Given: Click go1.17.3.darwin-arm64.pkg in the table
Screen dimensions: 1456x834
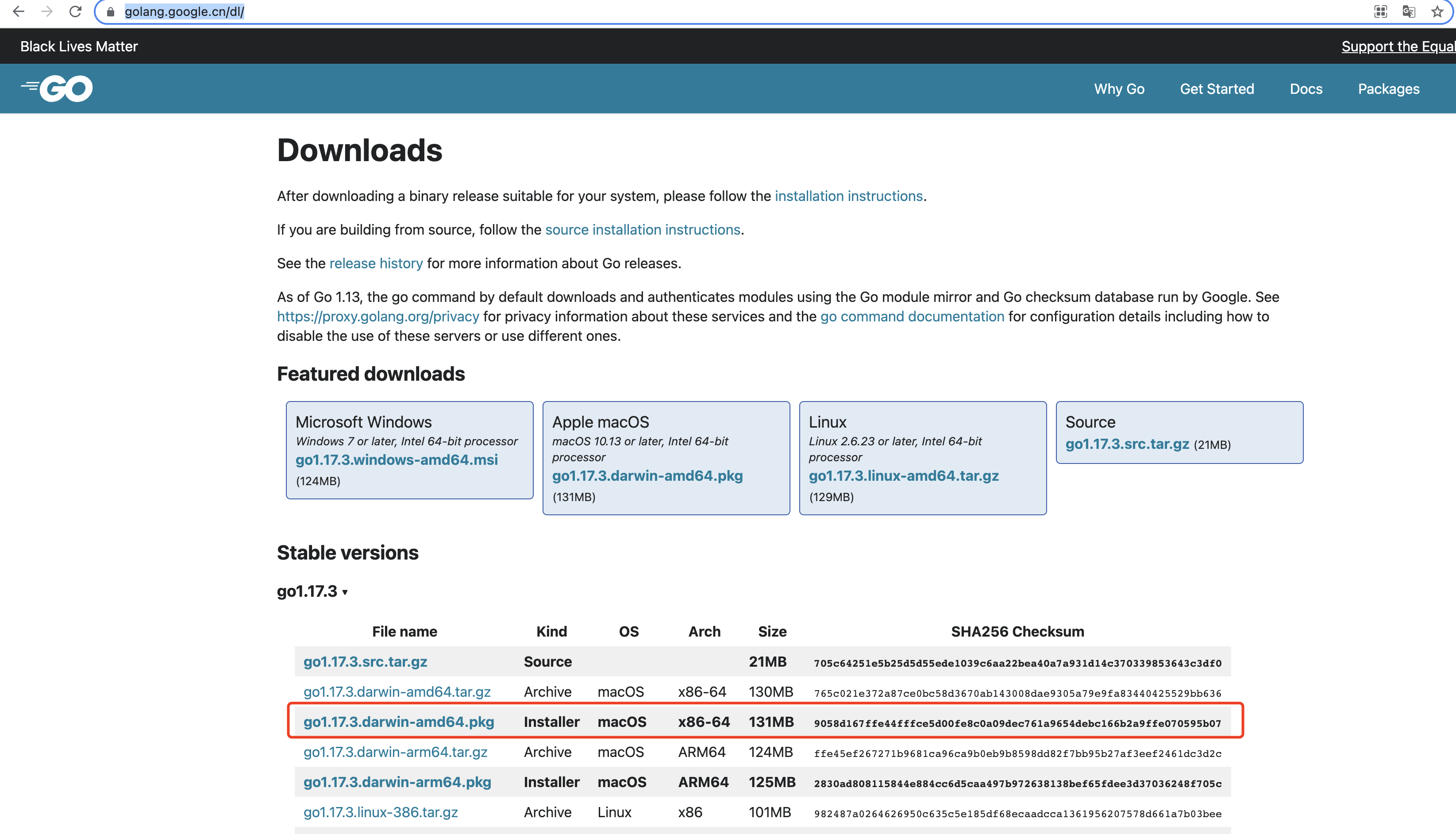Looking at the screenshot, I should (x=397, y=782).
